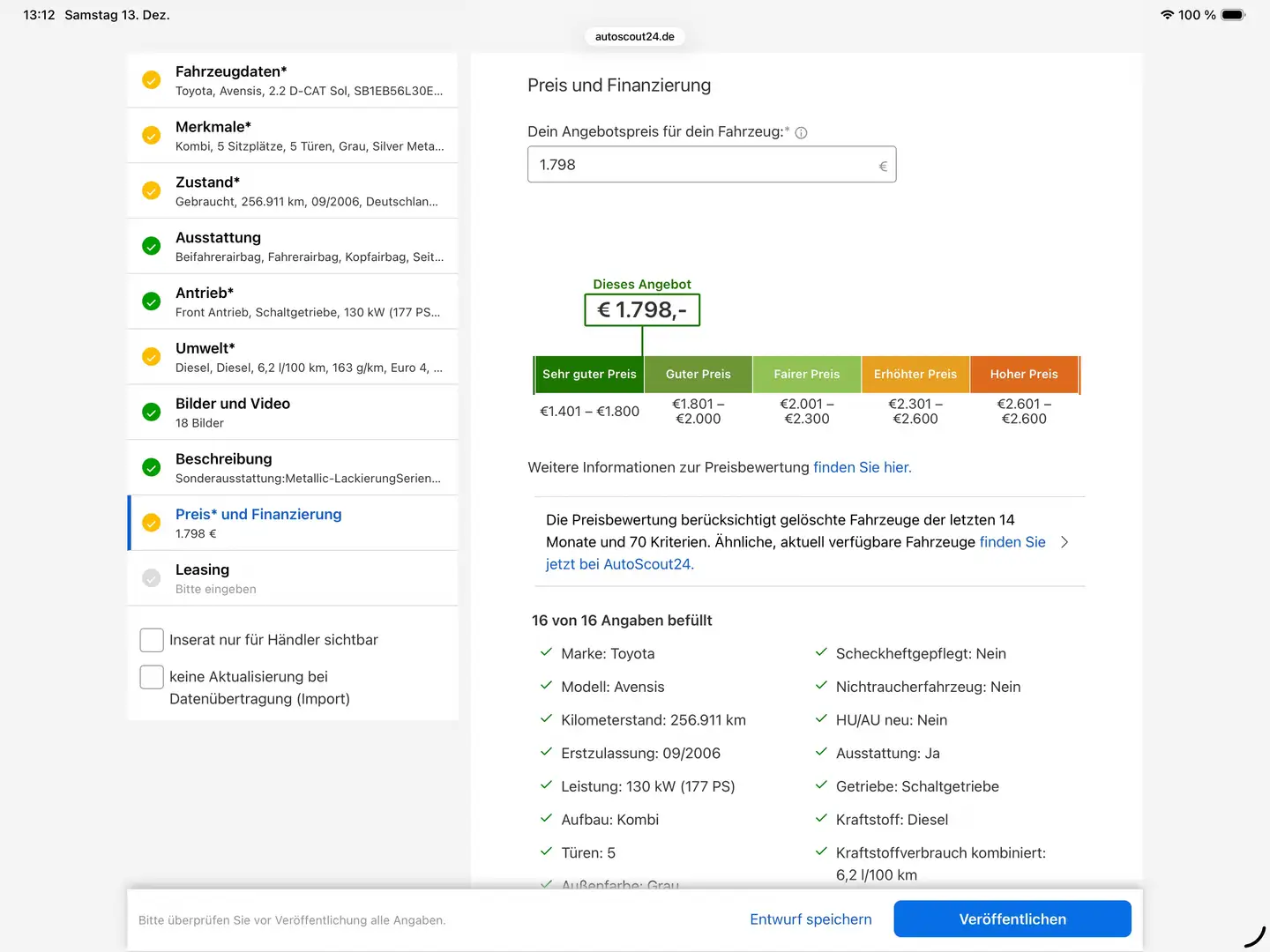
Task: Follow the 'finden Sie hier.' link
Action: coord(862,467)
